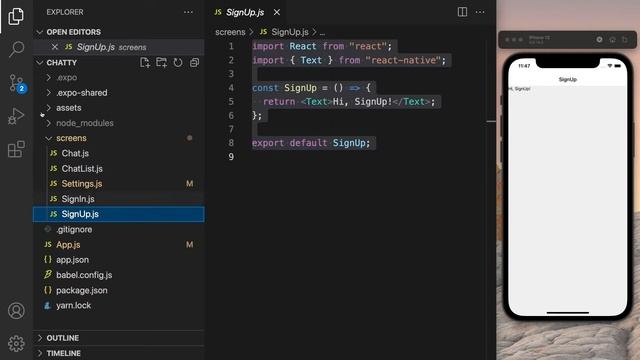Open the Manage gear icon

[16, 343]
